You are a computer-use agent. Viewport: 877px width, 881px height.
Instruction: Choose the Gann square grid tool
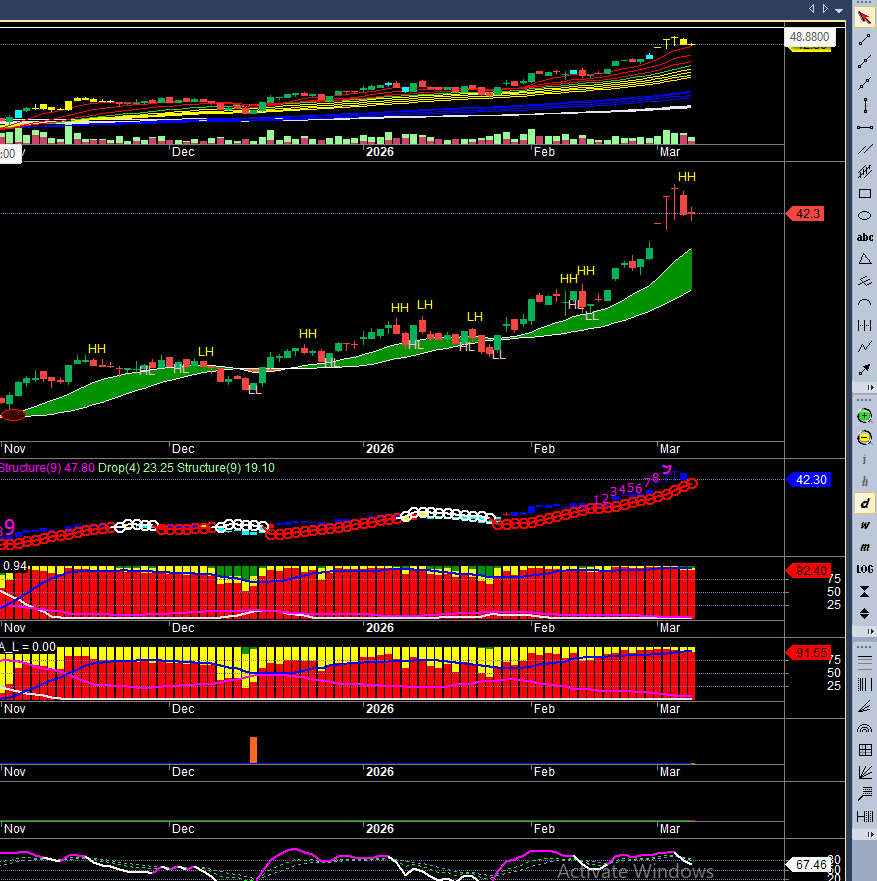tap(864, 751)
